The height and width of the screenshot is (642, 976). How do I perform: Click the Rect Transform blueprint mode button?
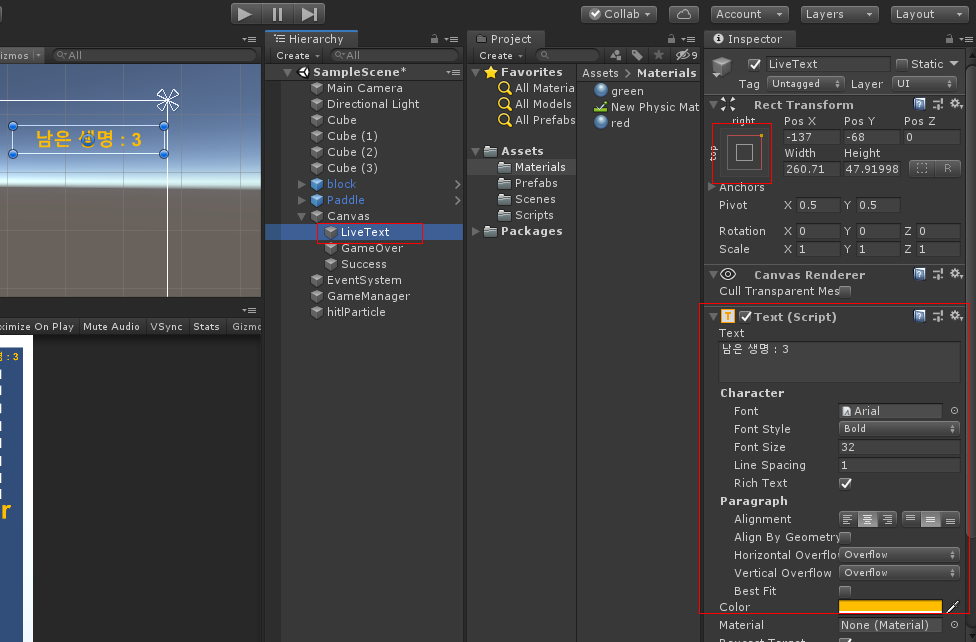pyautogui.click(x=922, y=168)
